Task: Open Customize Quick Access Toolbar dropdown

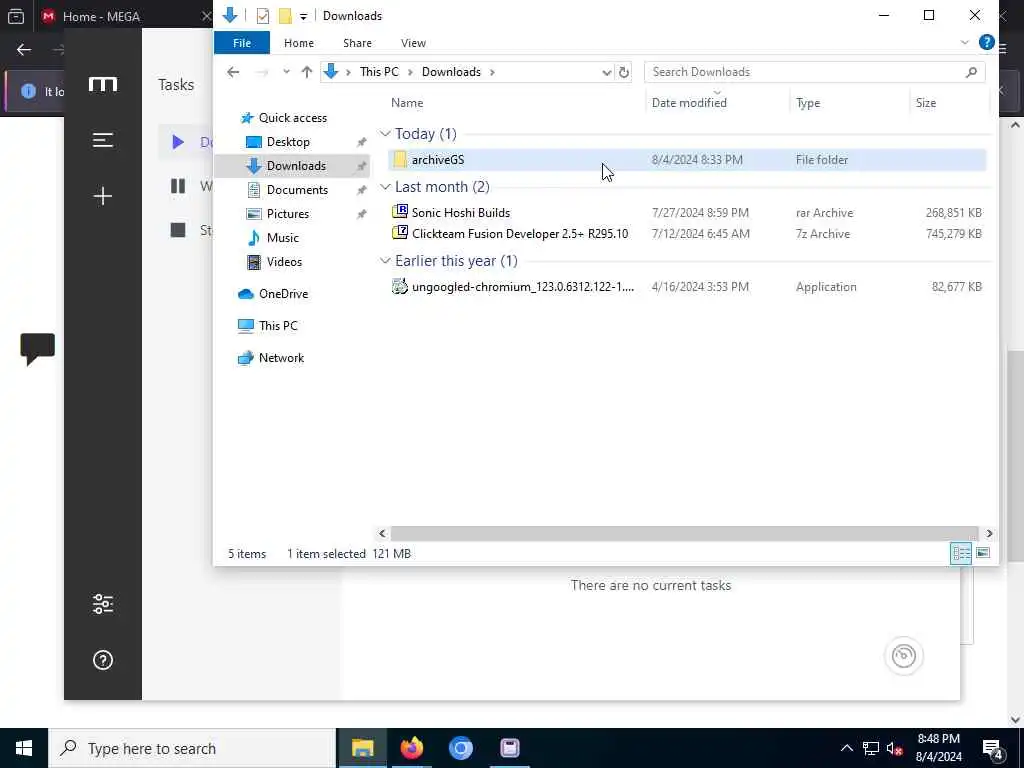Action: coord(303,16)
